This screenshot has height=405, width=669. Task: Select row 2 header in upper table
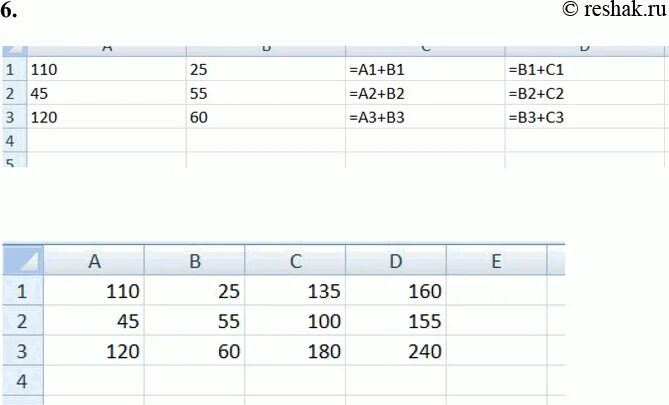coord(15,93)
